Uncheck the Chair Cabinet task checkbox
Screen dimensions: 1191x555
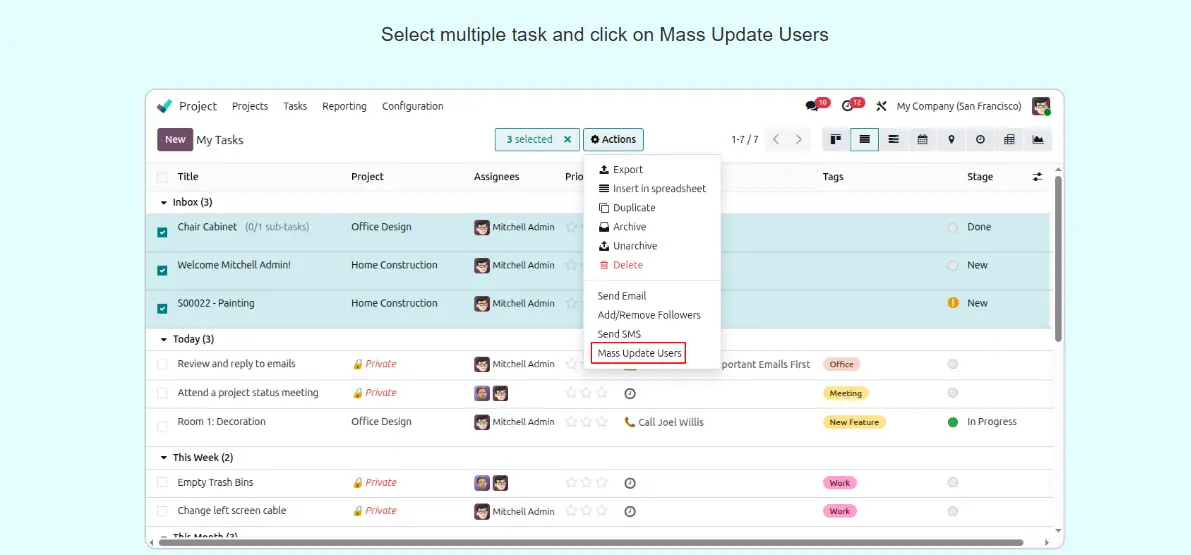162,232
